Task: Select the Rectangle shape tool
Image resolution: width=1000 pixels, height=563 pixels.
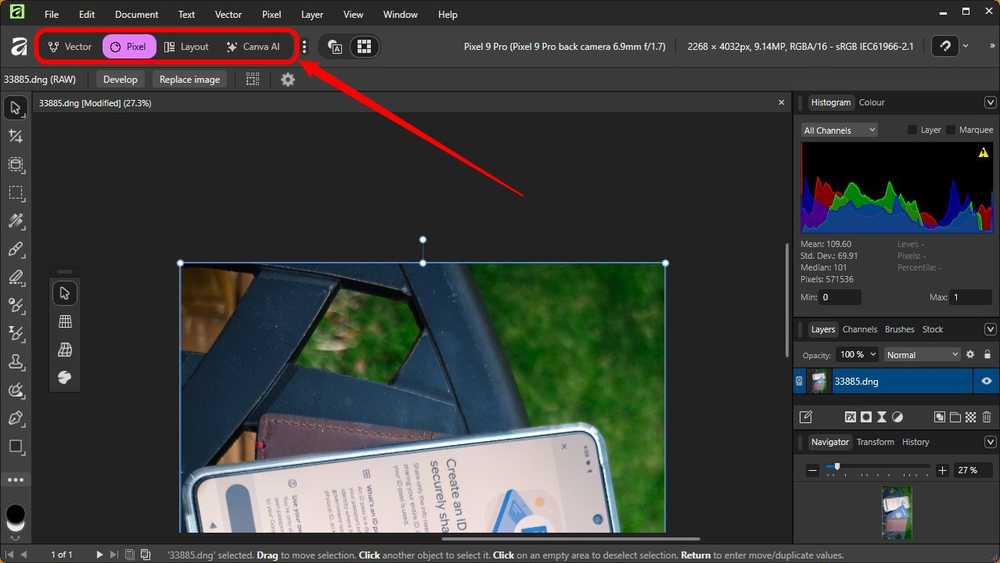Action: point(15,446)
